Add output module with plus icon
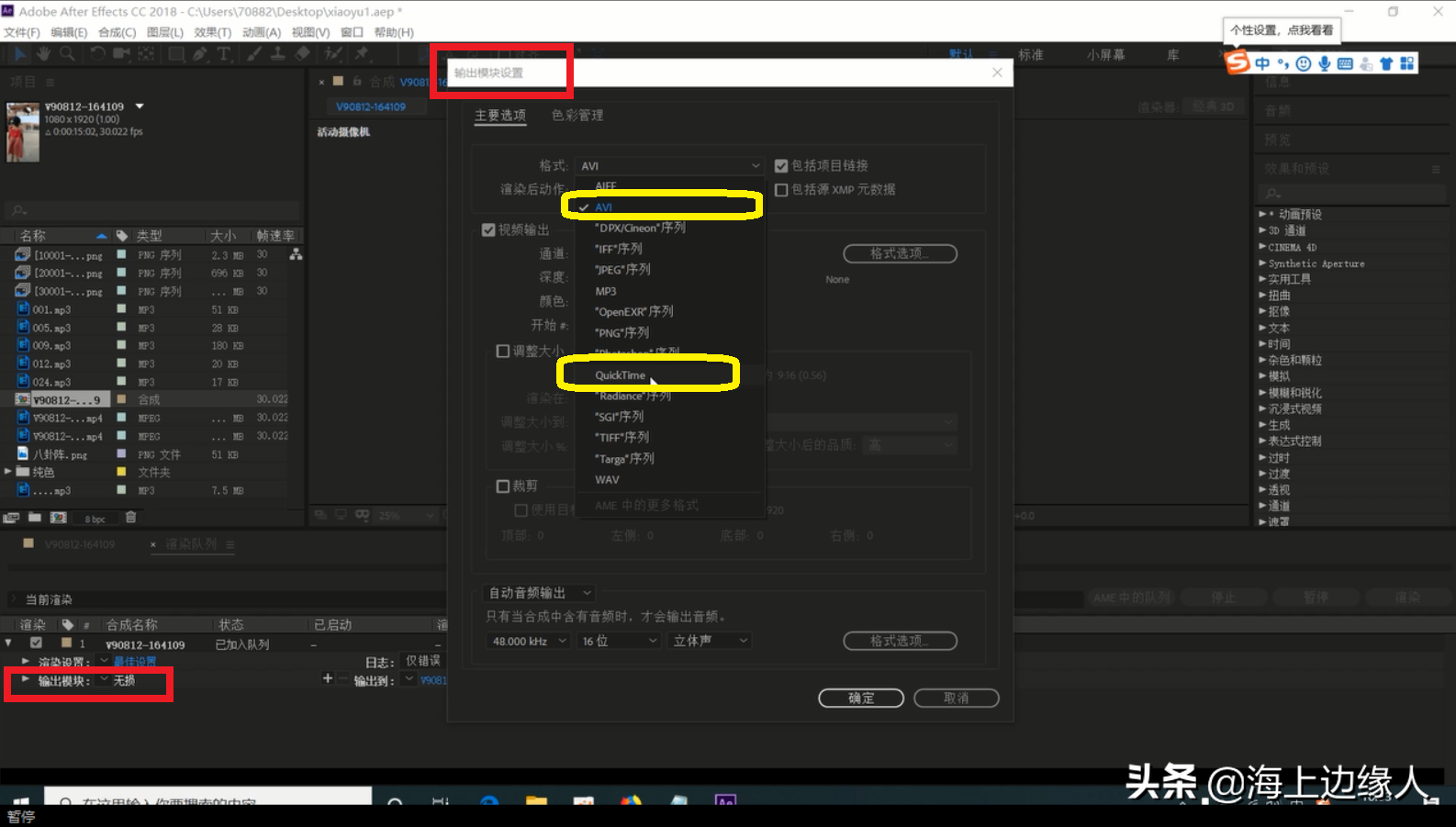 (328, 678)
